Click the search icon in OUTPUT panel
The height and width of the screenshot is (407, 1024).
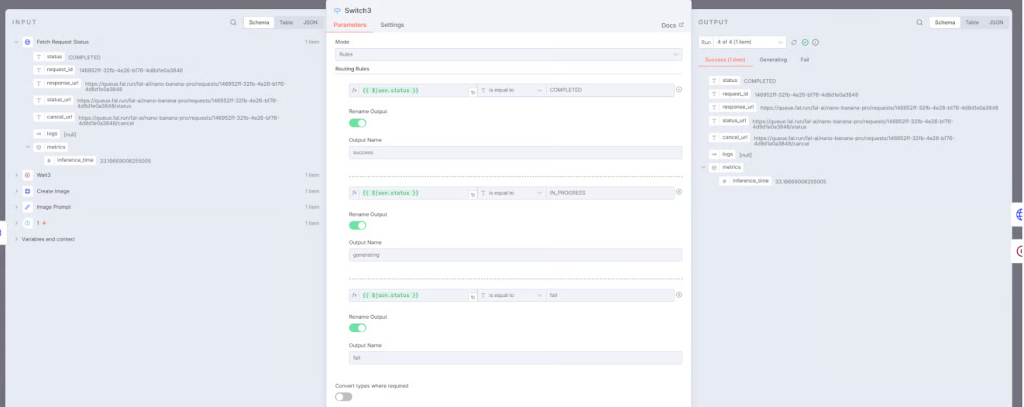919,22
